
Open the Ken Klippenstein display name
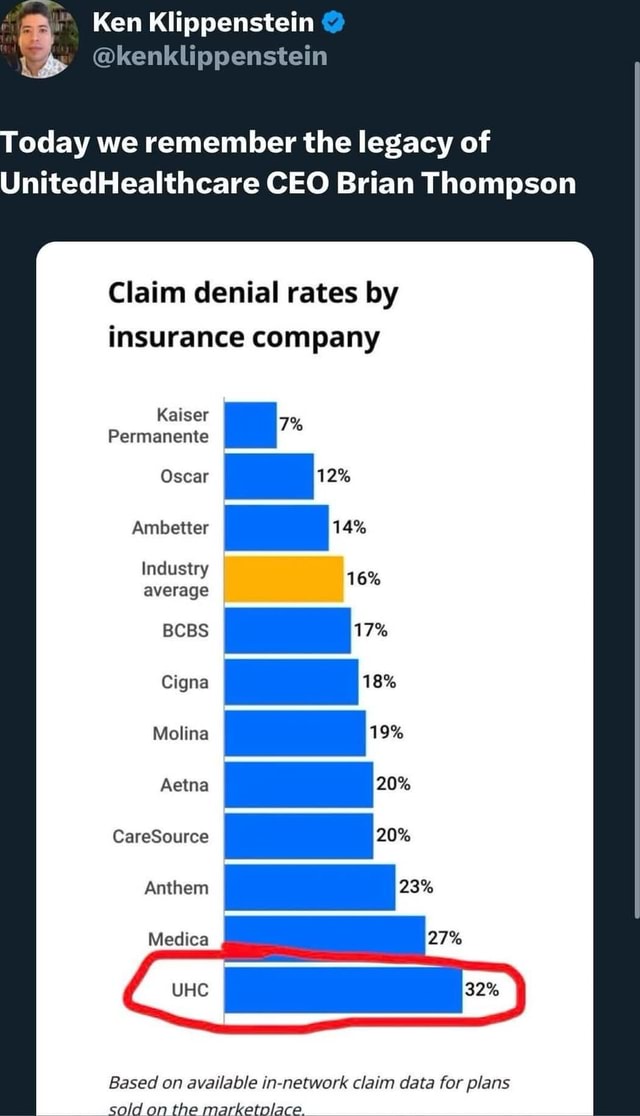(x=203, y=23)
